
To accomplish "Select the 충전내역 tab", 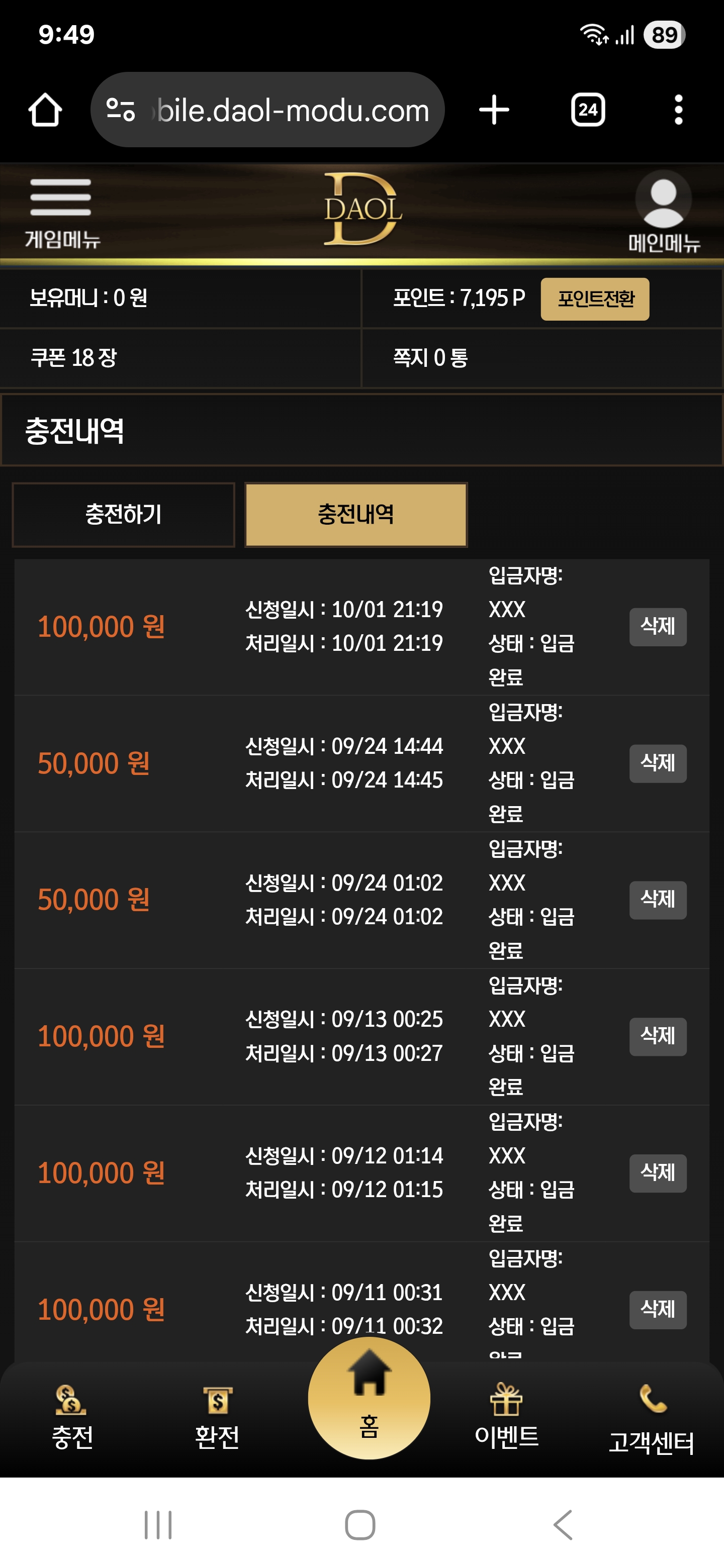I will coord(356,515).
